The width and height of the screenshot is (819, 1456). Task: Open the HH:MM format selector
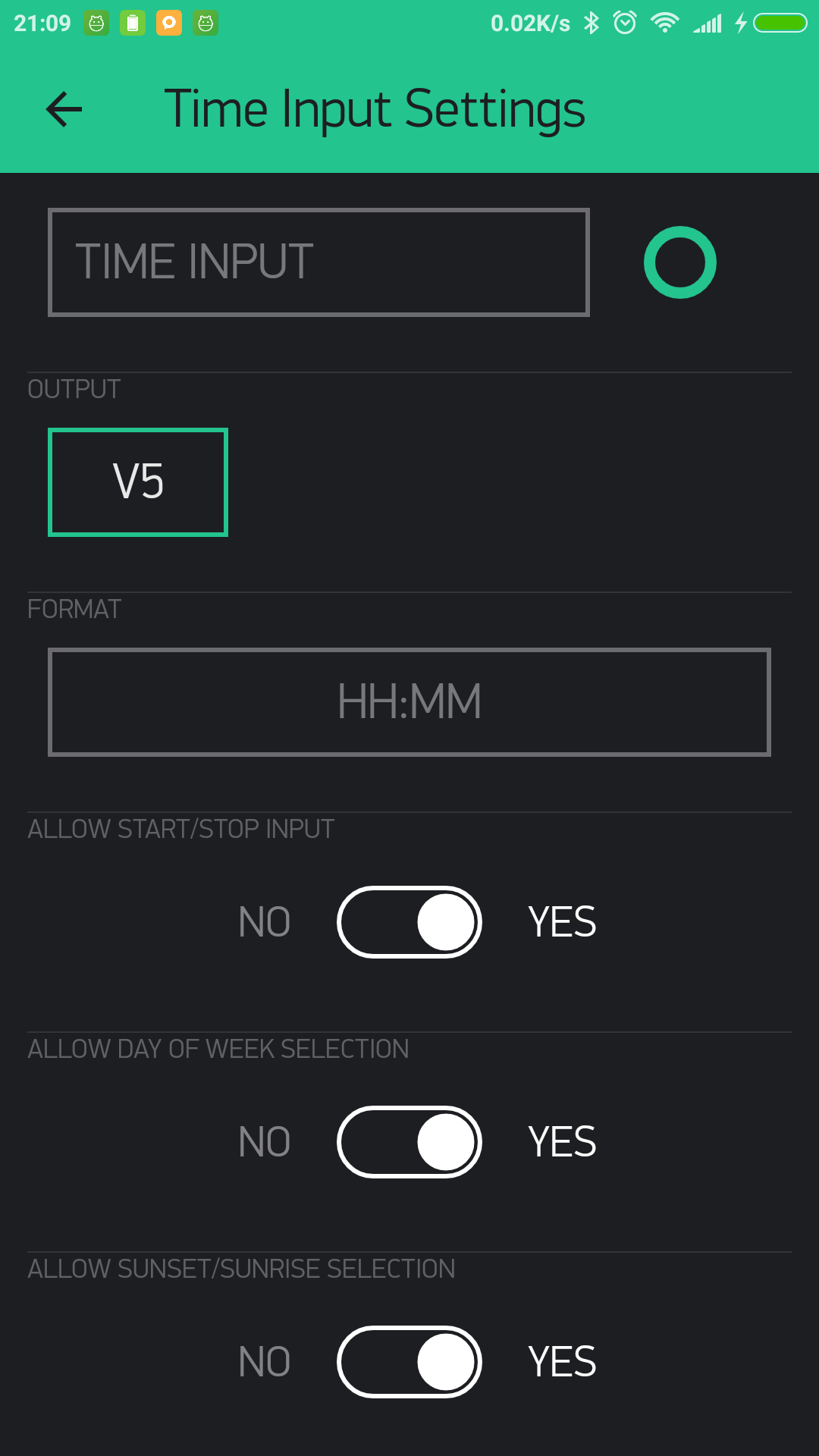[409, 702]
